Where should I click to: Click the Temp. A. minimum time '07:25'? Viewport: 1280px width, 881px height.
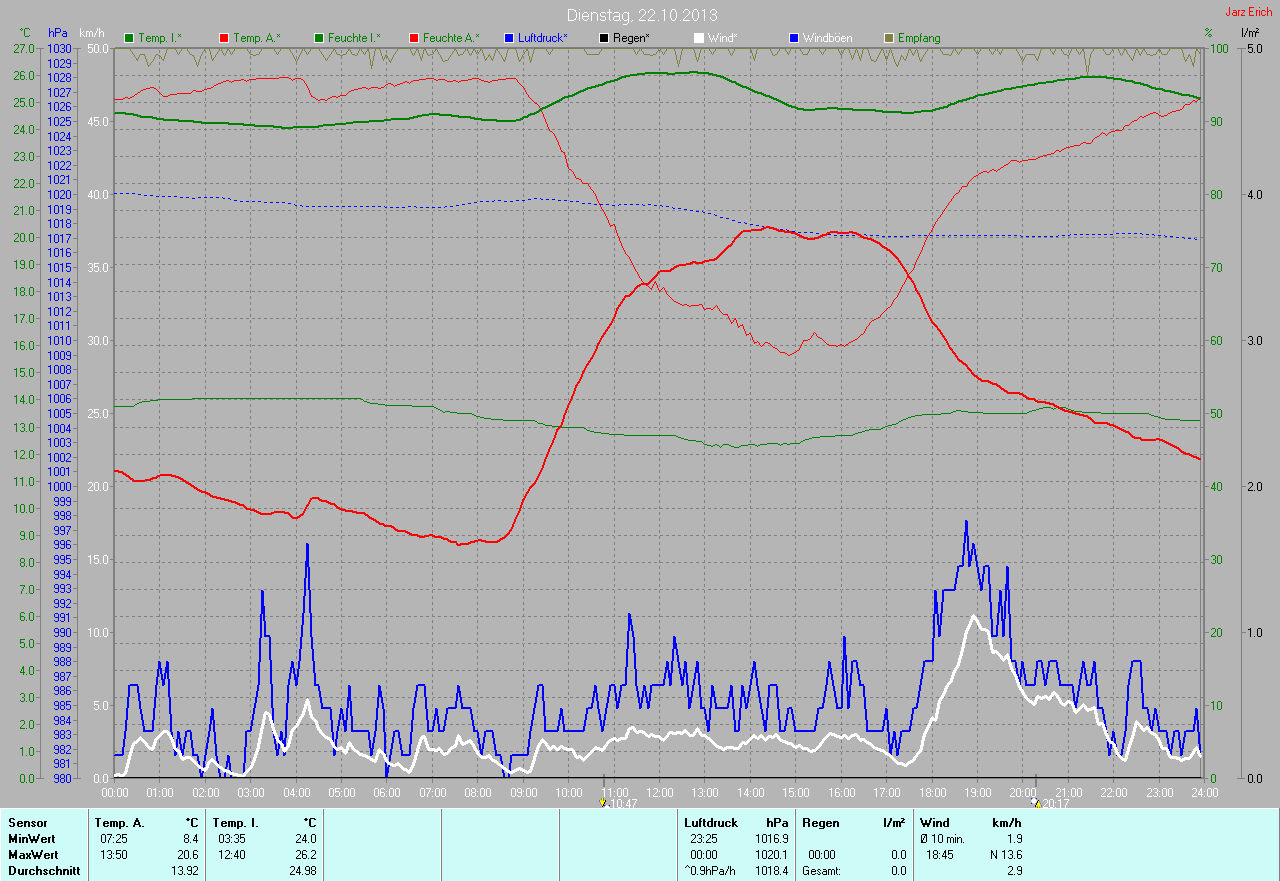(112, 838)
